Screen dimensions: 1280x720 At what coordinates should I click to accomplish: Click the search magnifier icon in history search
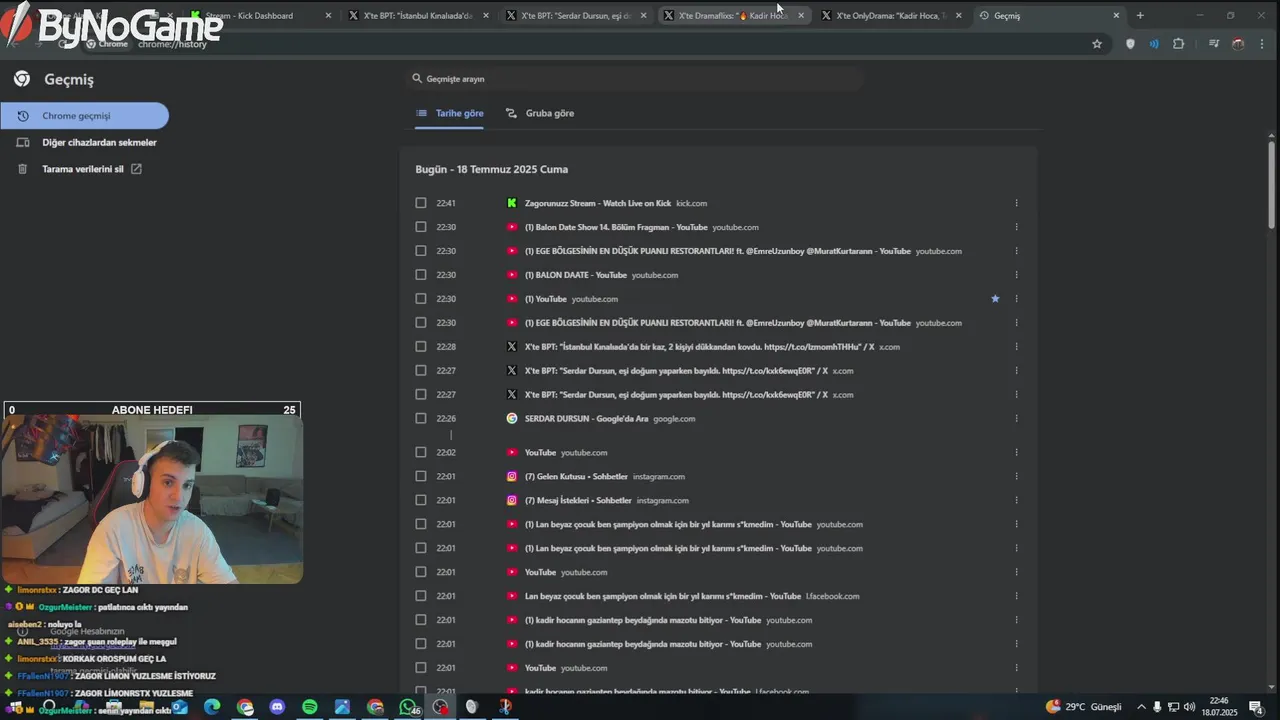pos(417,78)
